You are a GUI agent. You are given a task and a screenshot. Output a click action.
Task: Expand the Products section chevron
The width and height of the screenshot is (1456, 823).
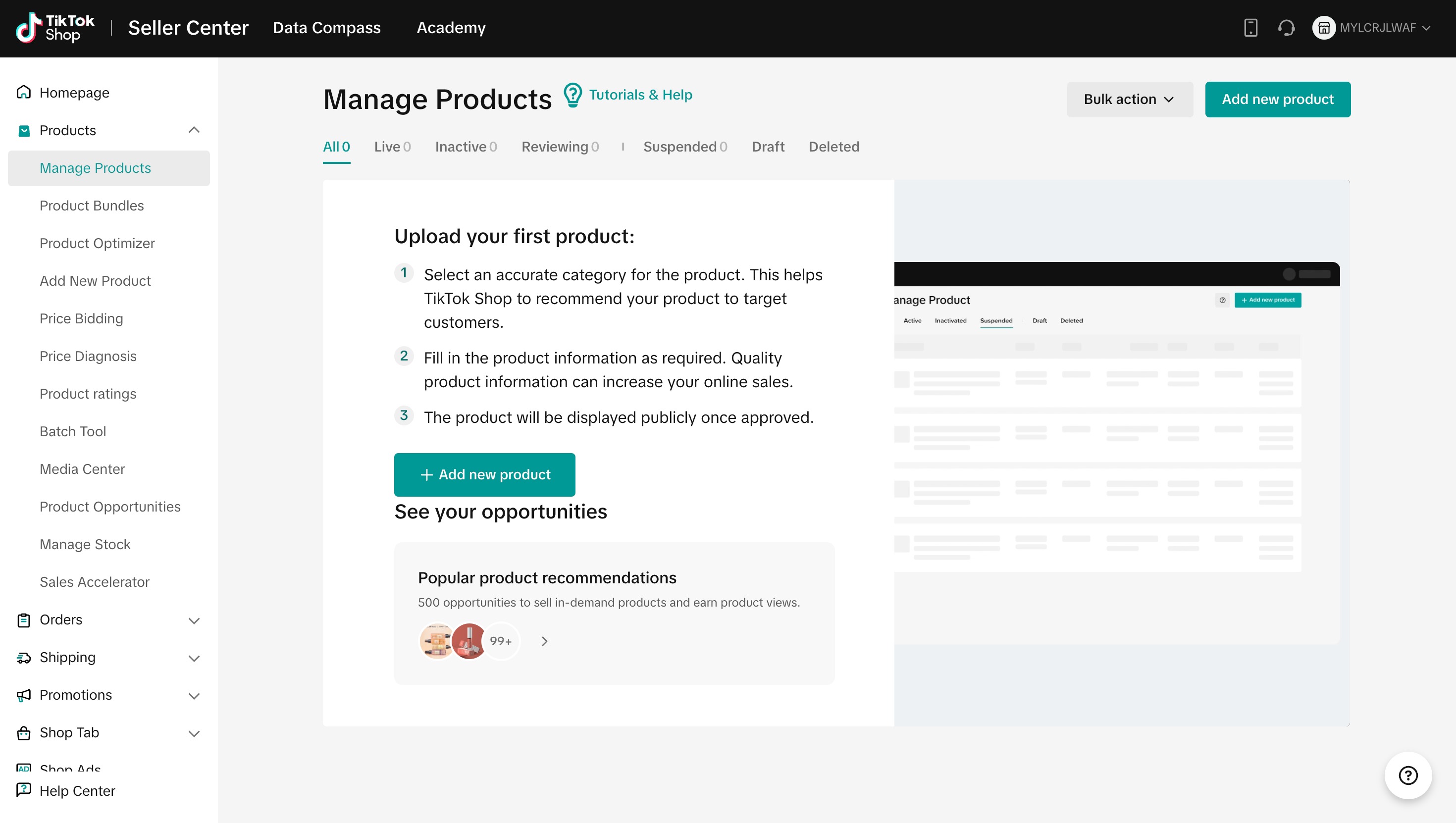197,130
